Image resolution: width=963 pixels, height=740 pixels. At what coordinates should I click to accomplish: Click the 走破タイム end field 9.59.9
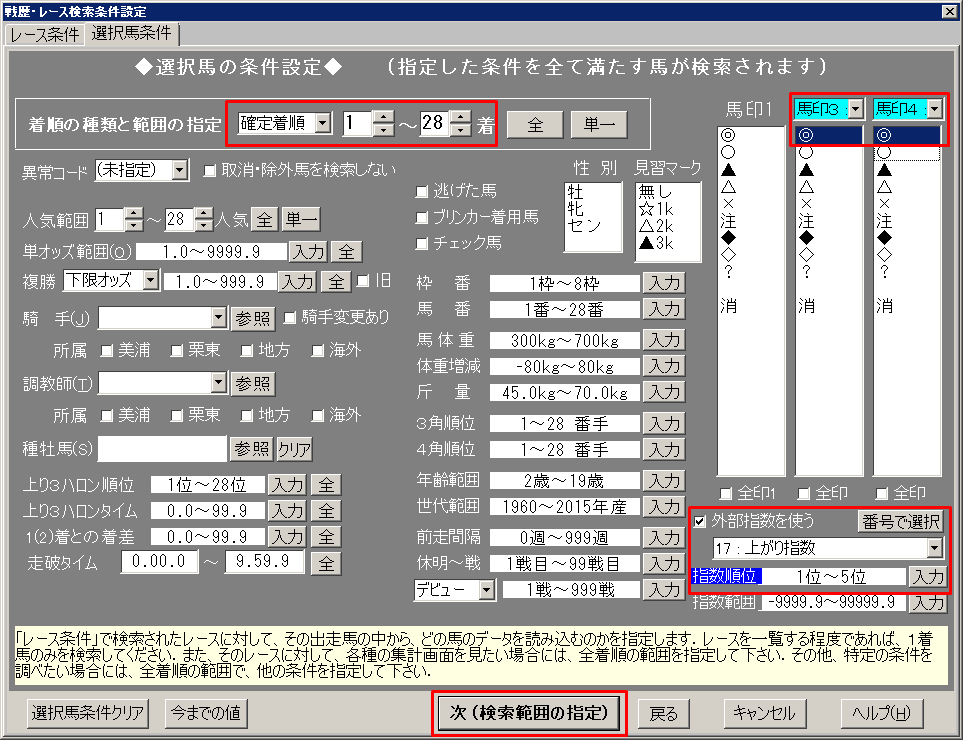click(x=264, y=561)
